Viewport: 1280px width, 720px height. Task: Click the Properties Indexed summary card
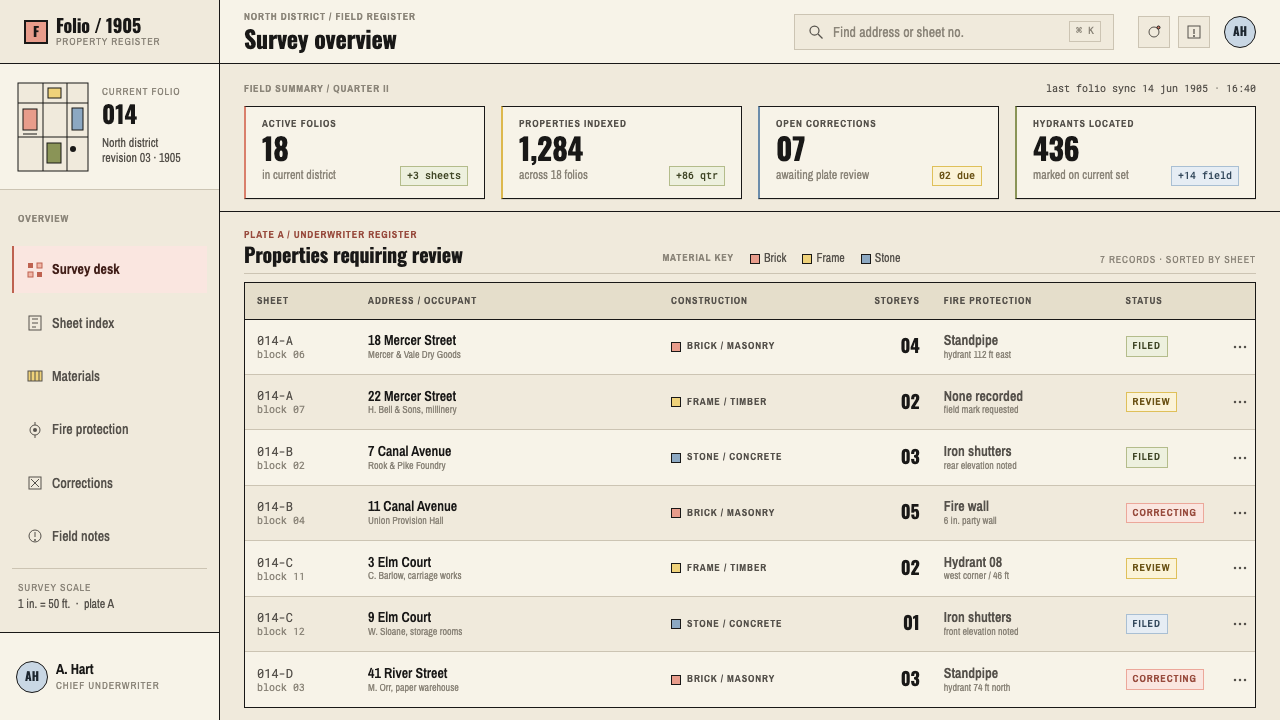pos(621,153)
